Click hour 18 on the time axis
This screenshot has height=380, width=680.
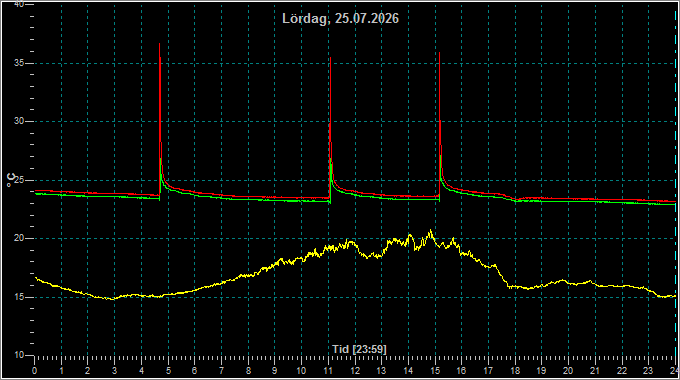[x=515, y=371]
